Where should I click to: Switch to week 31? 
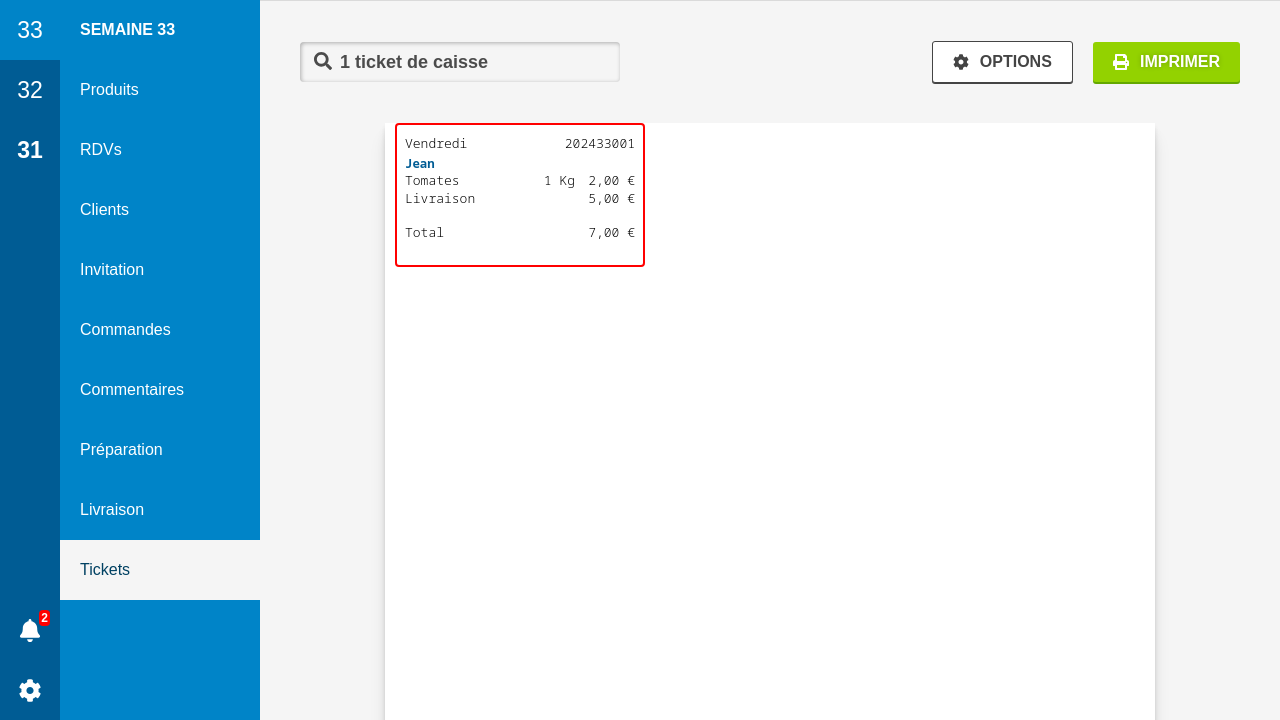(30, 150)
